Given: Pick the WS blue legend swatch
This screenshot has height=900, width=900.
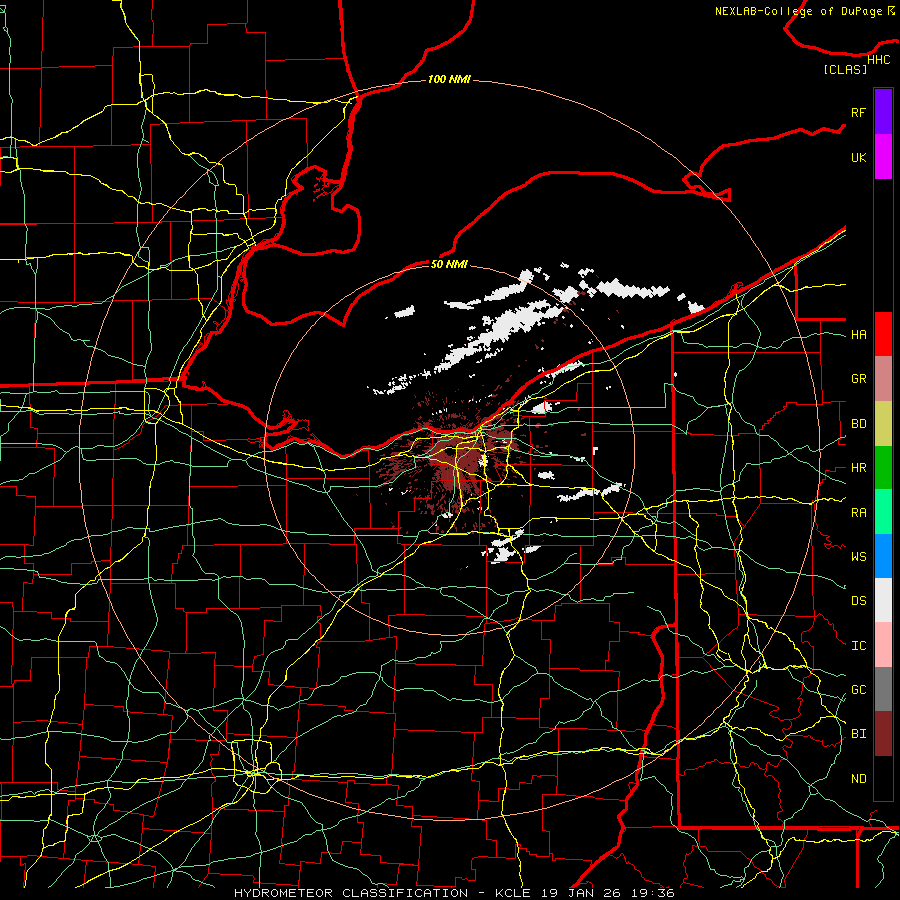Looking at the screenshot, I should pyautogui.click(x=883, y=556).
